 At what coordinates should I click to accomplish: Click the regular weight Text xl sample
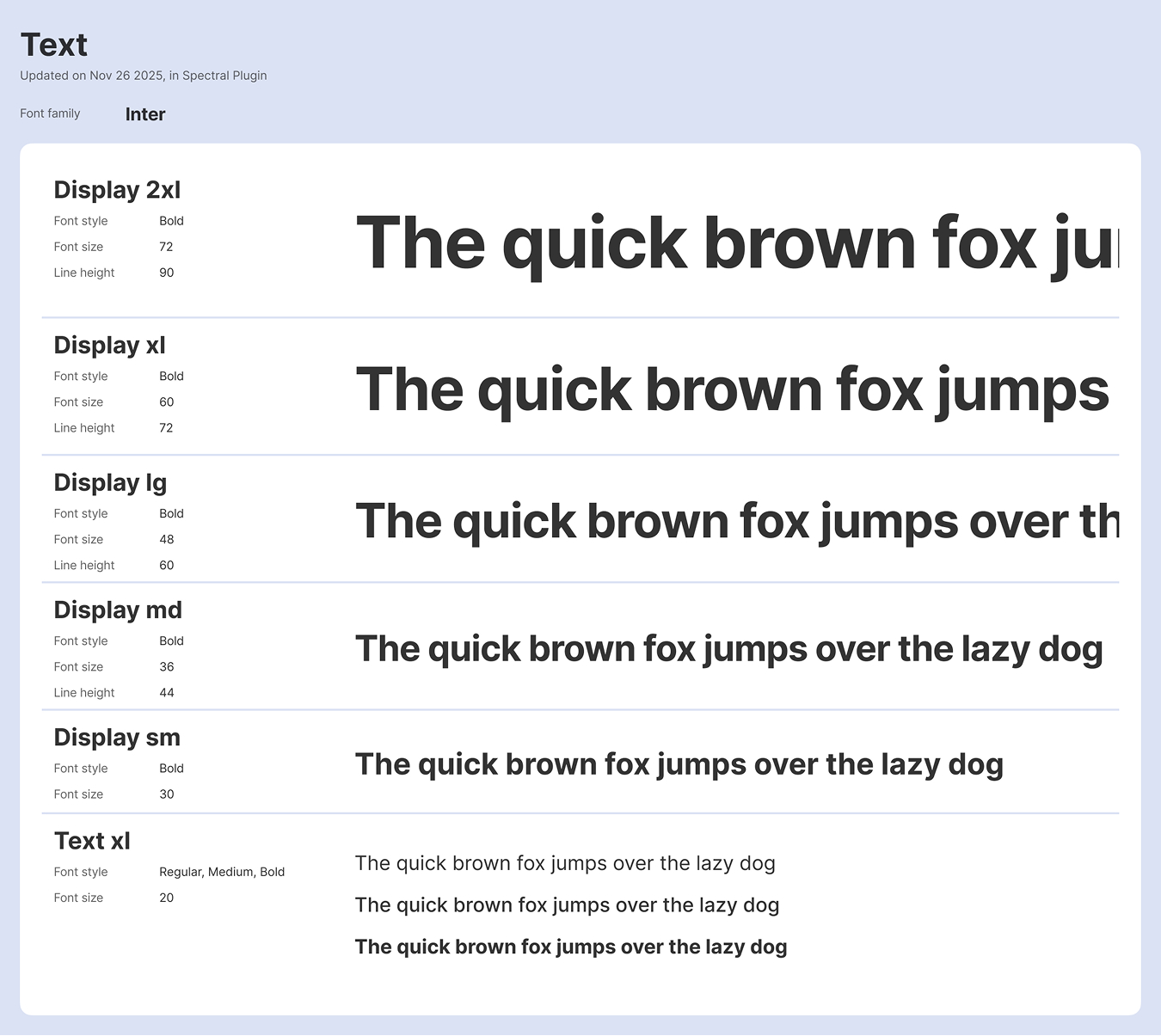[x=565, y=863]
